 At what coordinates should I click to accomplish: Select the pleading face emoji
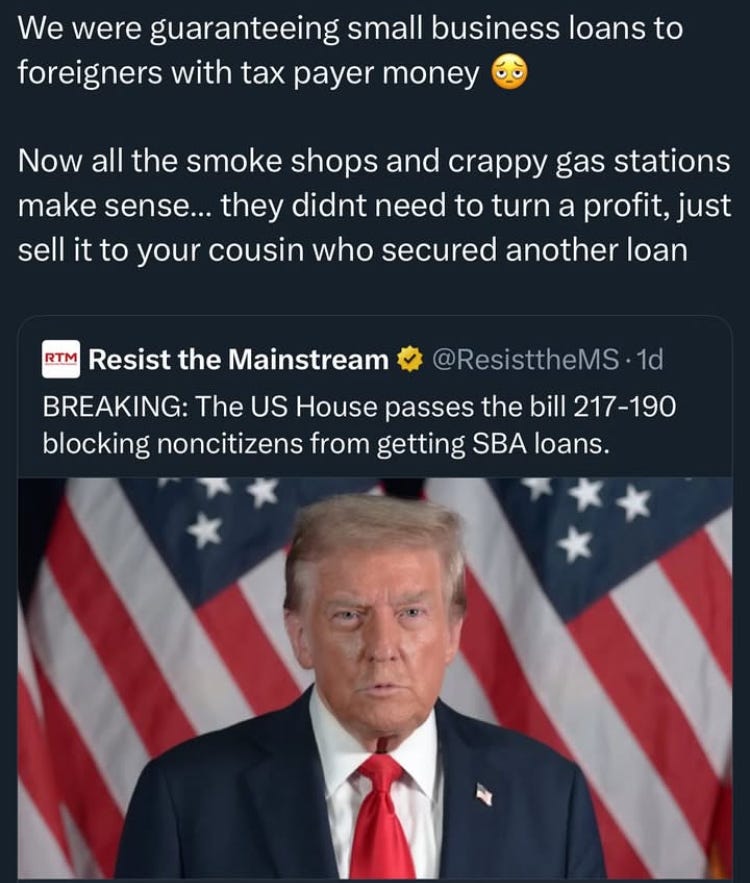click(x=510, y=73)
